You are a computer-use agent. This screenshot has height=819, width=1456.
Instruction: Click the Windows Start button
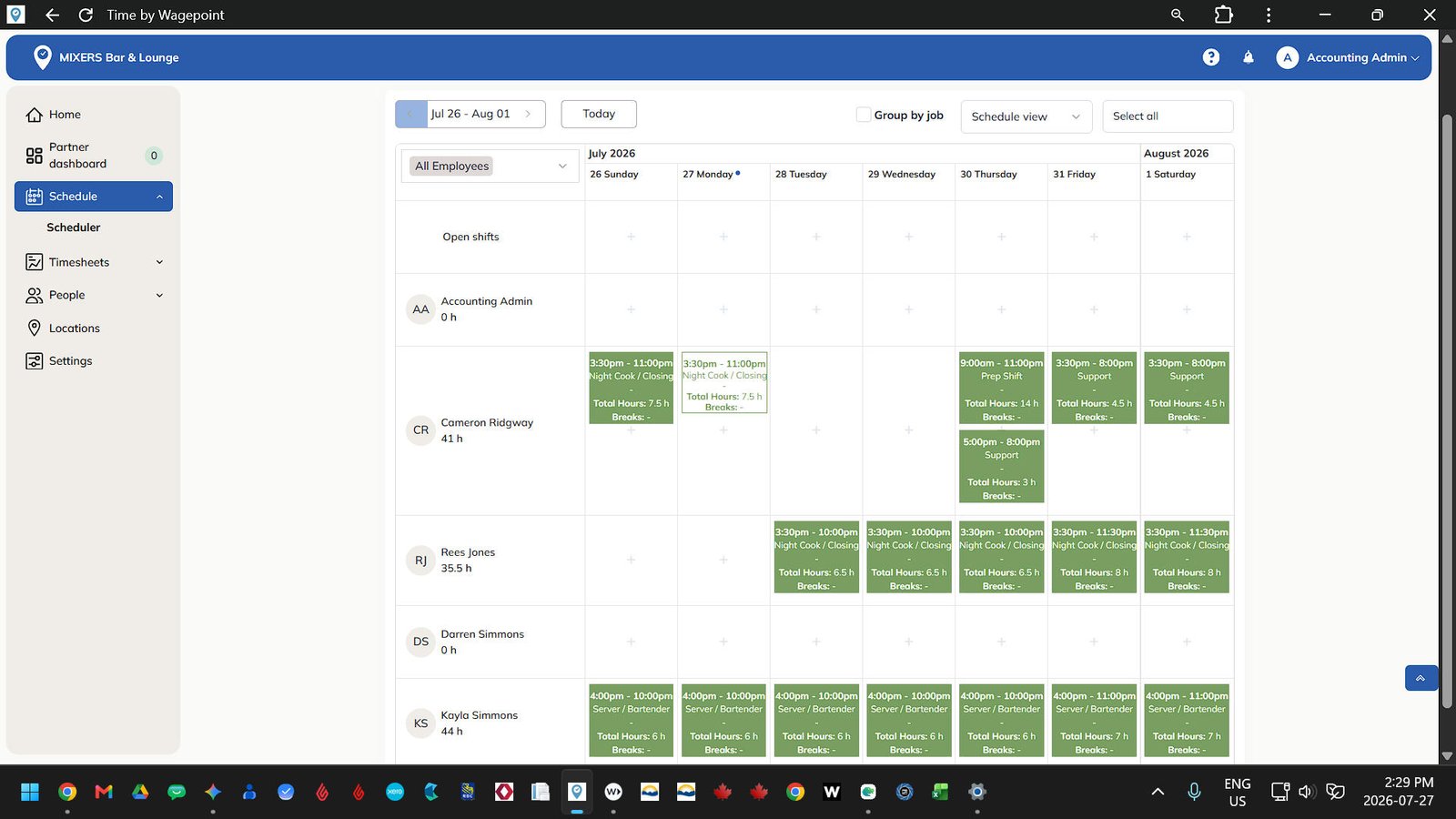30,792
